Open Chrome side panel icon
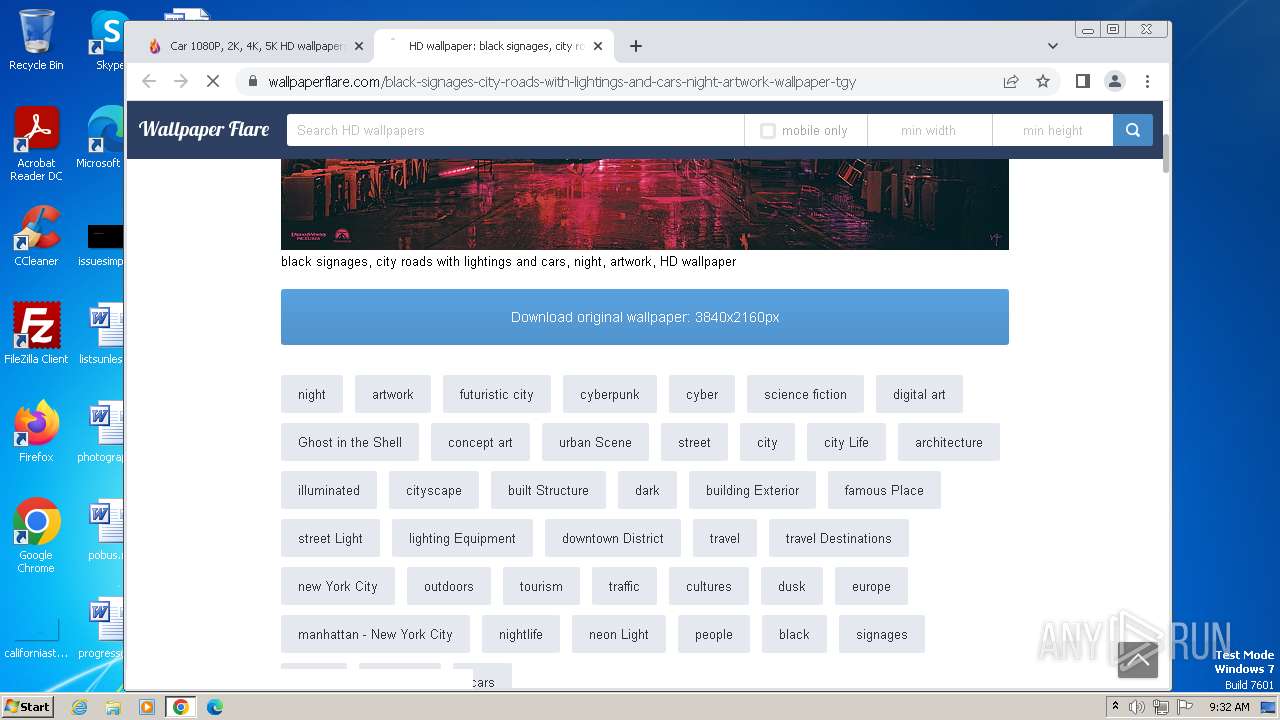1280x720 pixels. [1082, 81]
